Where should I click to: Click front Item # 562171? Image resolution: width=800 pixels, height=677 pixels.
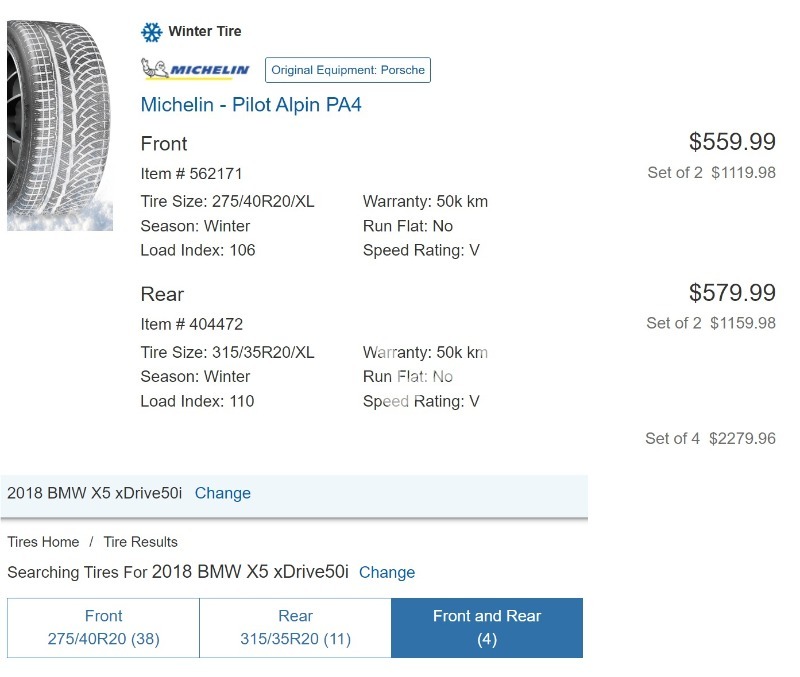[x=191, y=174]
